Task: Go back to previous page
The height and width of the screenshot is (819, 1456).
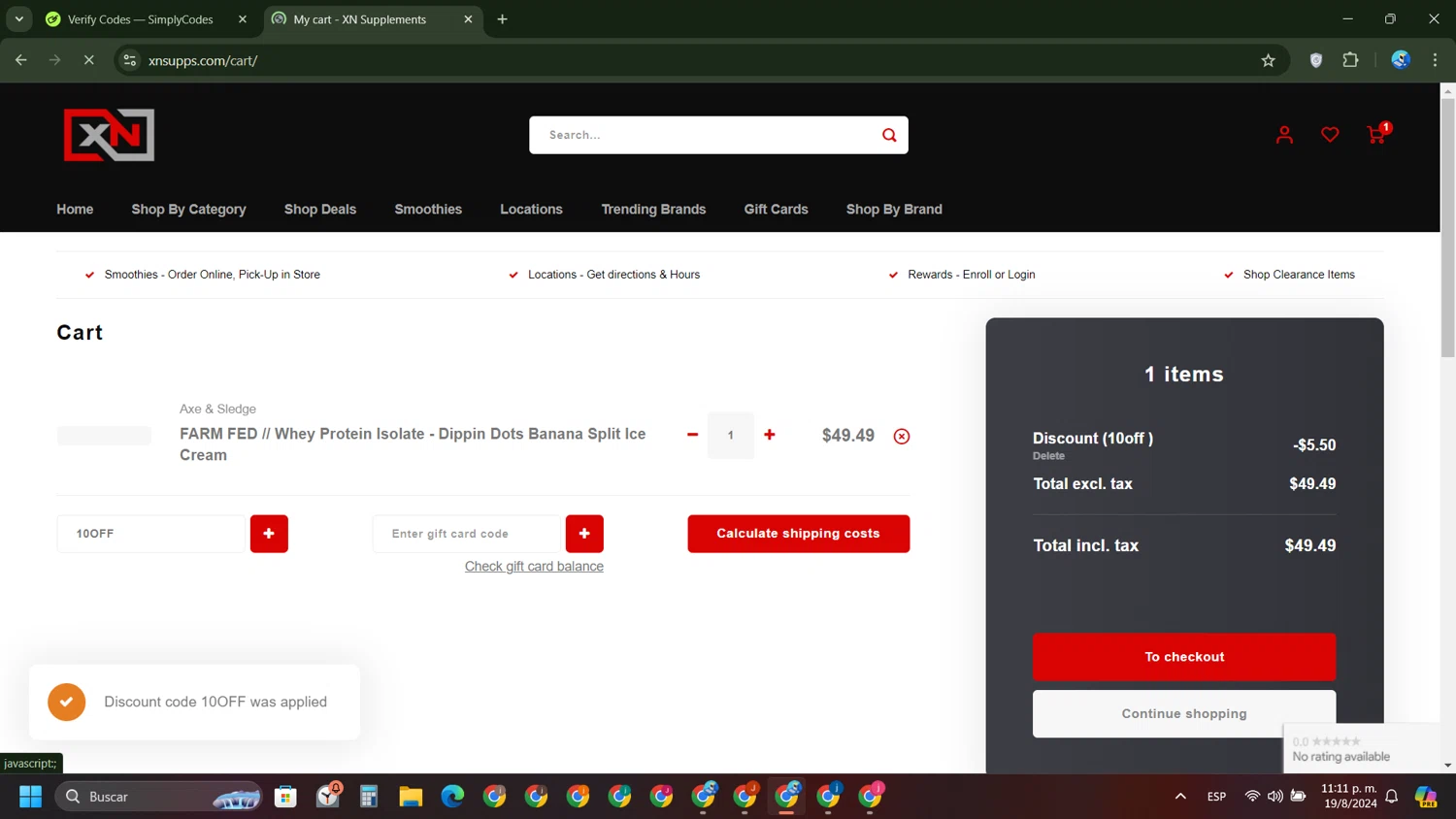Action: 21,60
